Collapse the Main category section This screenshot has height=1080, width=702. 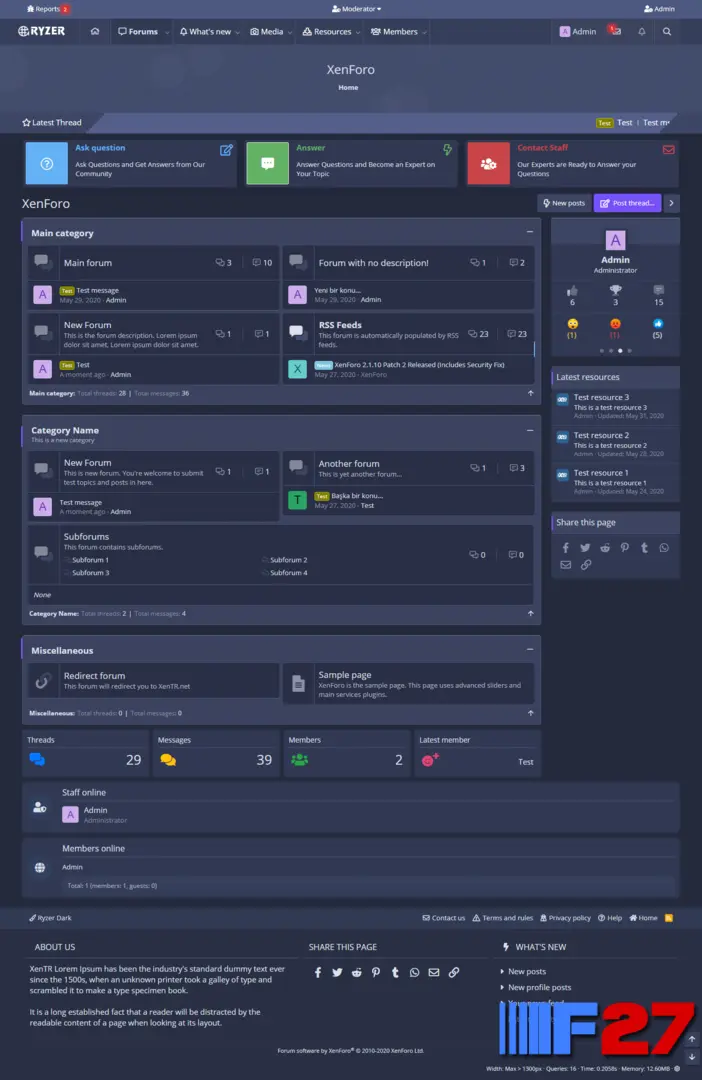coord(530,232)
